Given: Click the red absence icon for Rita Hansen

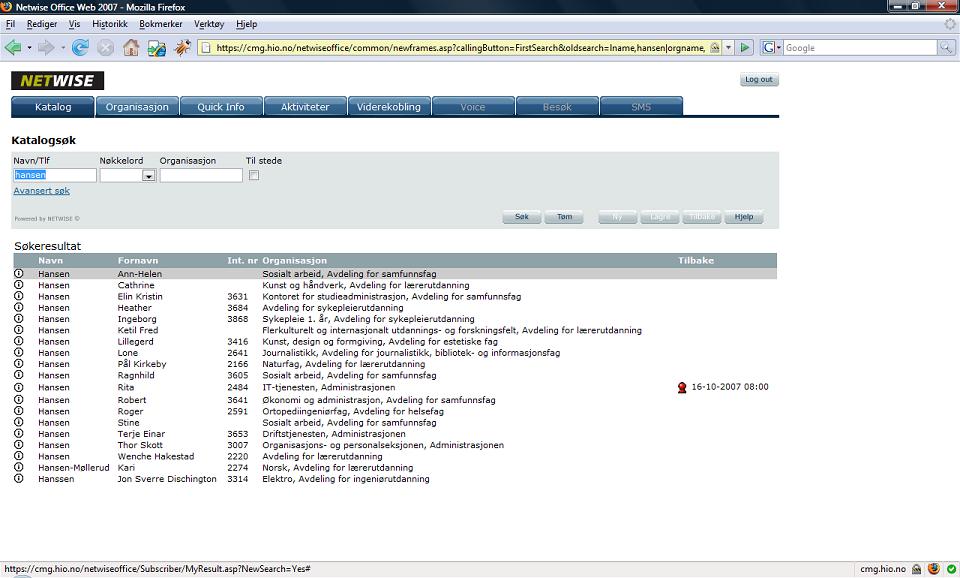Looking at the screenshot, I should point(682,387).
